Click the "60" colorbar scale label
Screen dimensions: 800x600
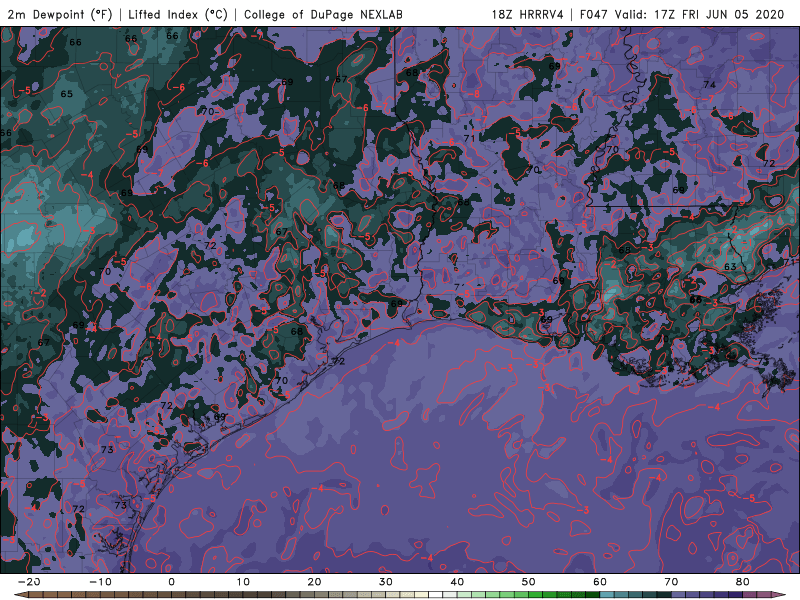click(x=600, y=582)
